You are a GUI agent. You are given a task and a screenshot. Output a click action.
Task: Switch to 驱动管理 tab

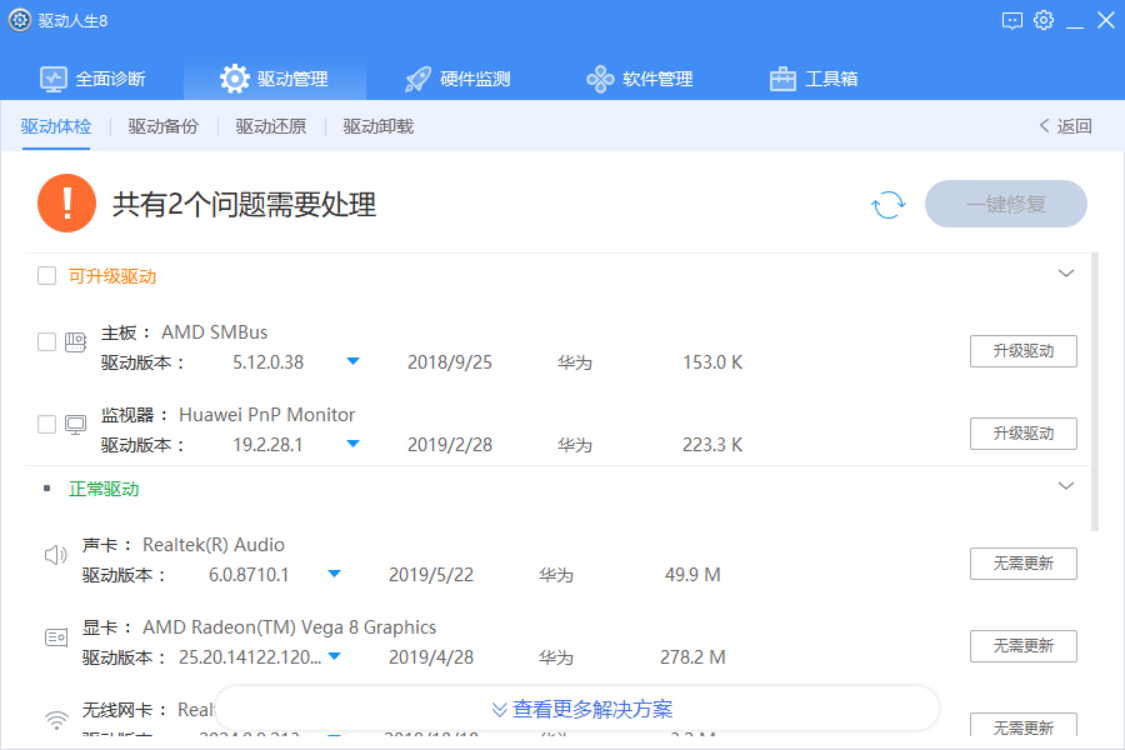(275, 78)
